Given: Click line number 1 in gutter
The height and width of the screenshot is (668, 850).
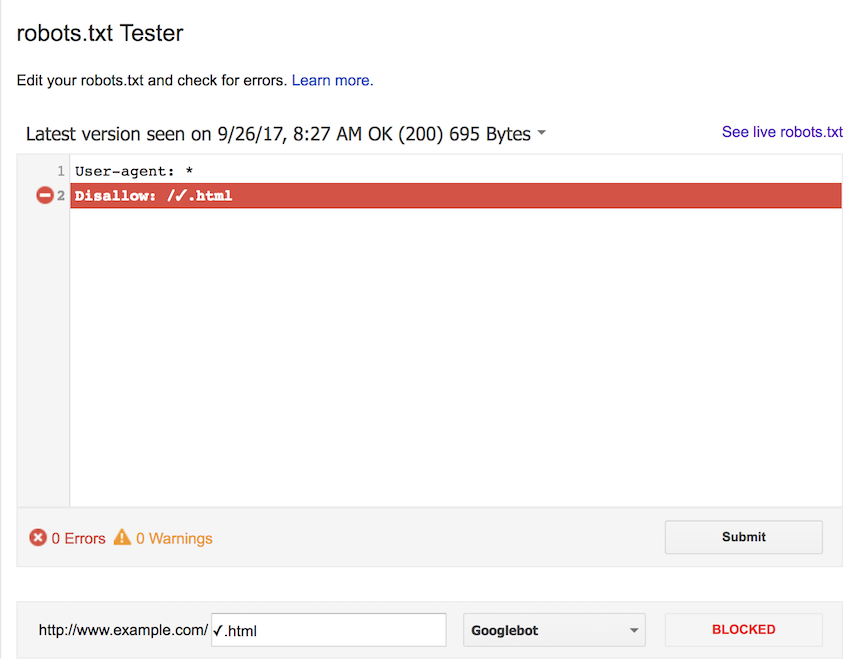Looking at the screenshot, I should coord(61,171).
